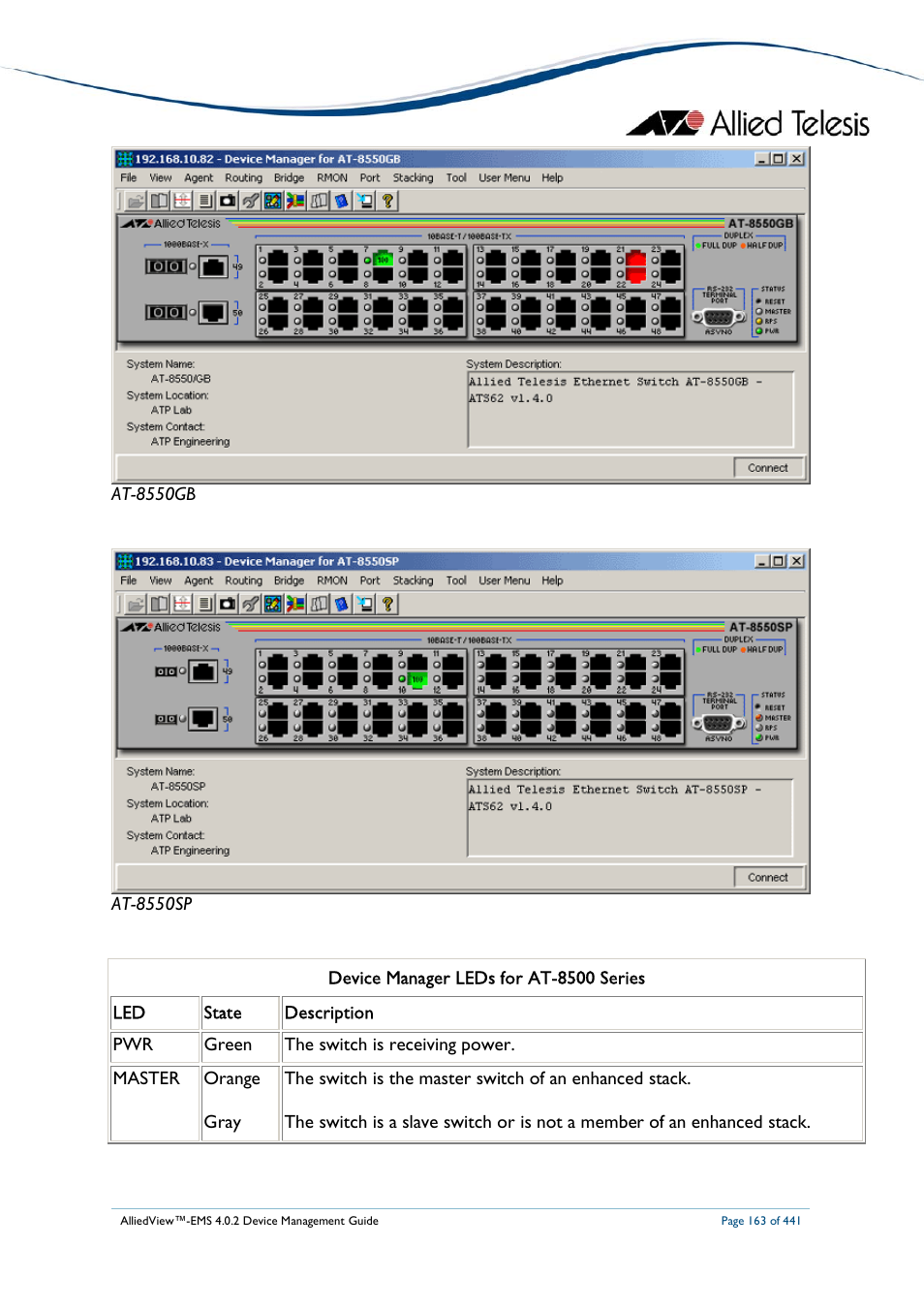Open the RMON menu in the AT-8550GB window
The width and height of the screenshot is (924, 1309).
click(x=332, y=178)
